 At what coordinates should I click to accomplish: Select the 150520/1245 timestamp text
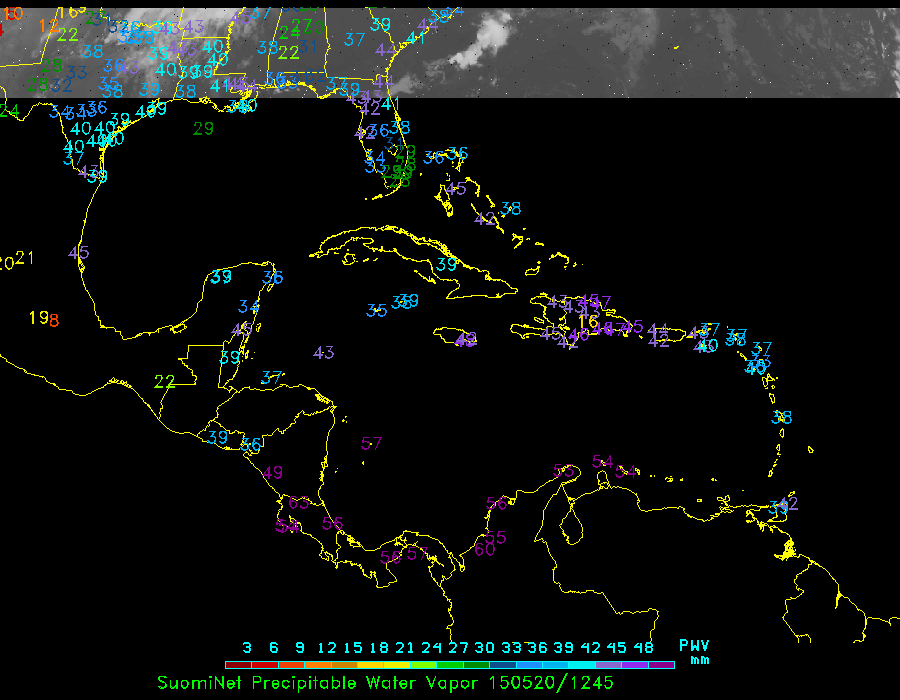pos(551,683)
